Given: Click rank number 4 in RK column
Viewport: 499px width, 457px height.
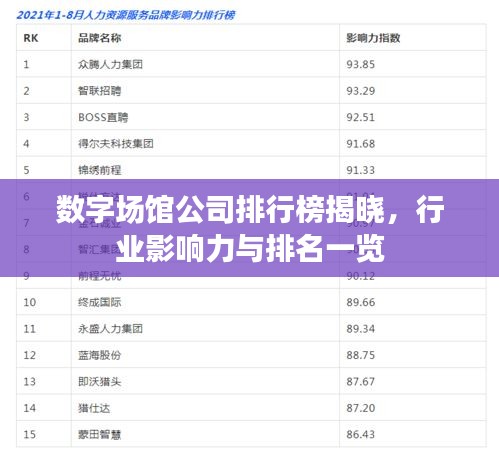Looking at the screenshot, I should click(26, 144).
